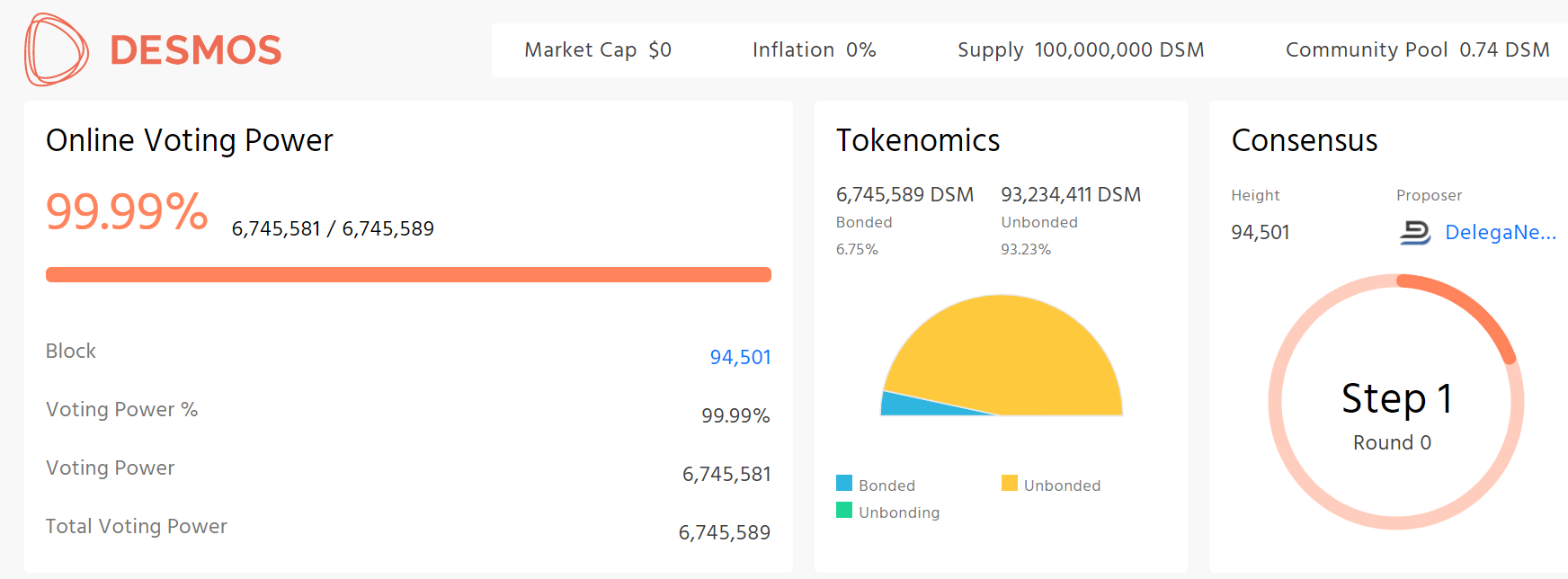Image resolution: width=1568 pixels, height=579 pixels.
Task: Click the online voting power progress bar
Action: point(408,275)
